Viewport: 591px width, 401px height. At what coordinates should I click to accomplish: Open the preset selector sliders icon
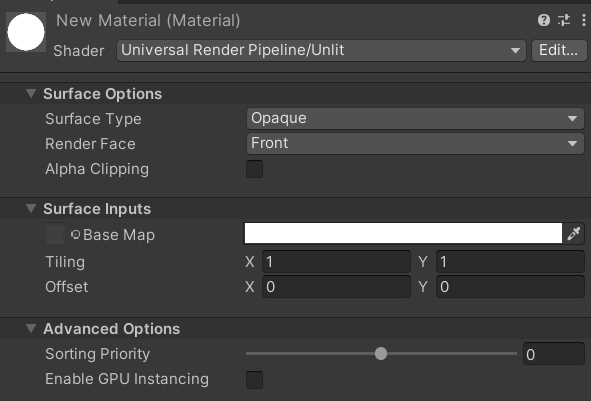[x=564, y=20]
